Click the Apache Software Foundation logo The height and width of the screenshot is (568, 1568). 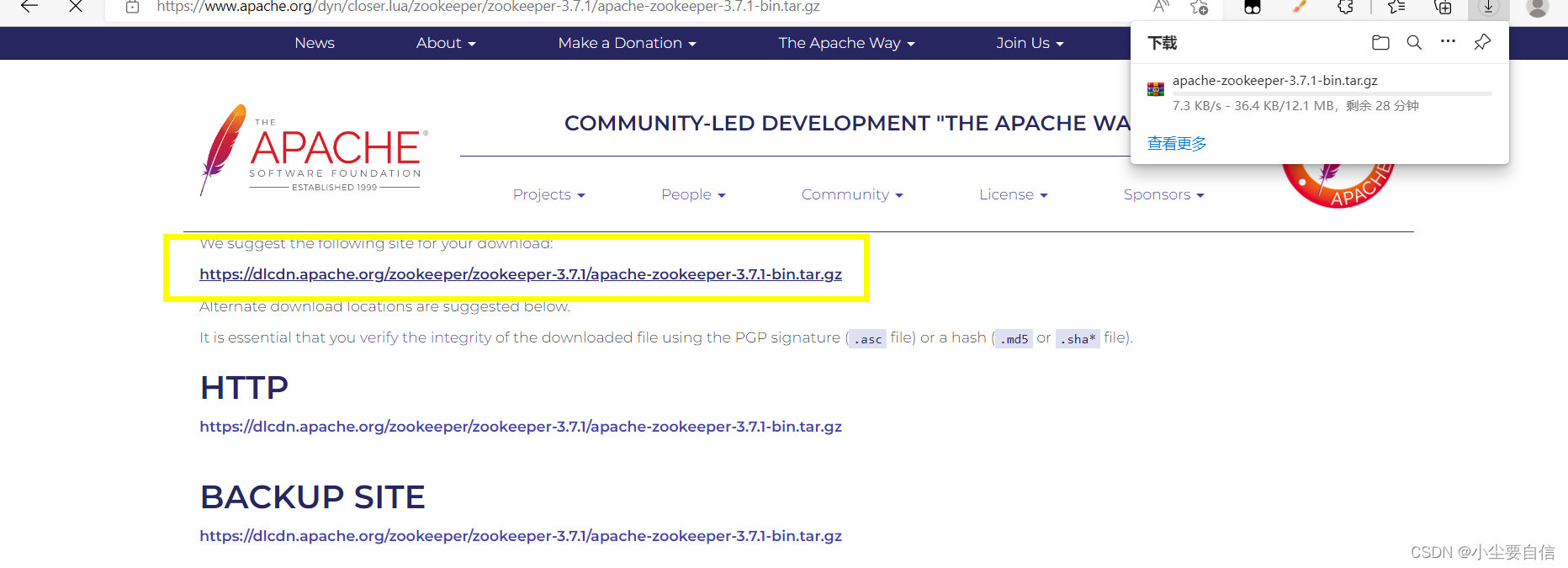point(314,150)
